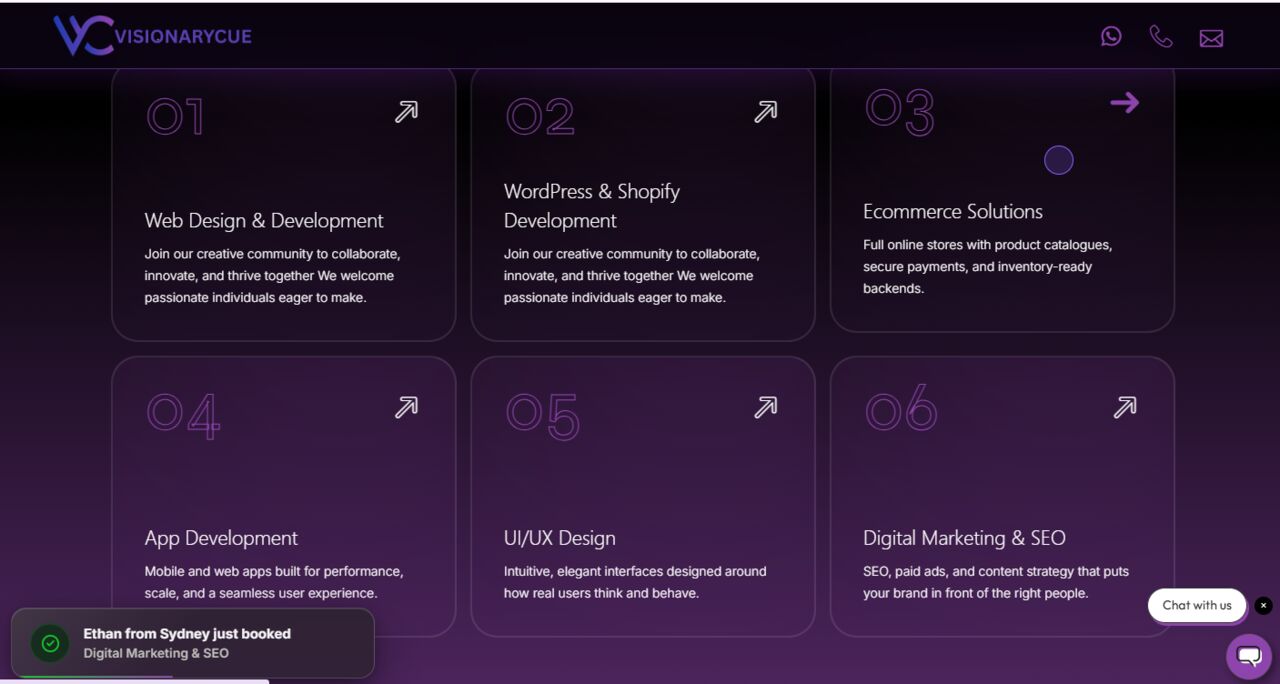Dismiss the Chat with us bubble
Screen dimensions: 1280x684
pyautogui.click(x=1264, y=605)
